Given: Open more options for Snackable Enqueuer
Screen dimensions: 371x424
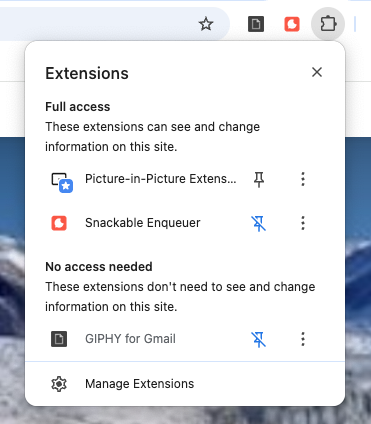Looking at the screenshot, I should tap(303, 223).
